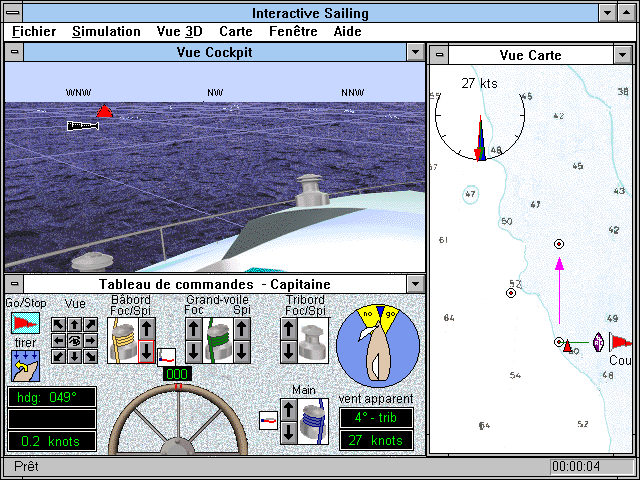This screenshot has height=480, width=640.
Task: Open the Aide menu
Action: (347, 31)
